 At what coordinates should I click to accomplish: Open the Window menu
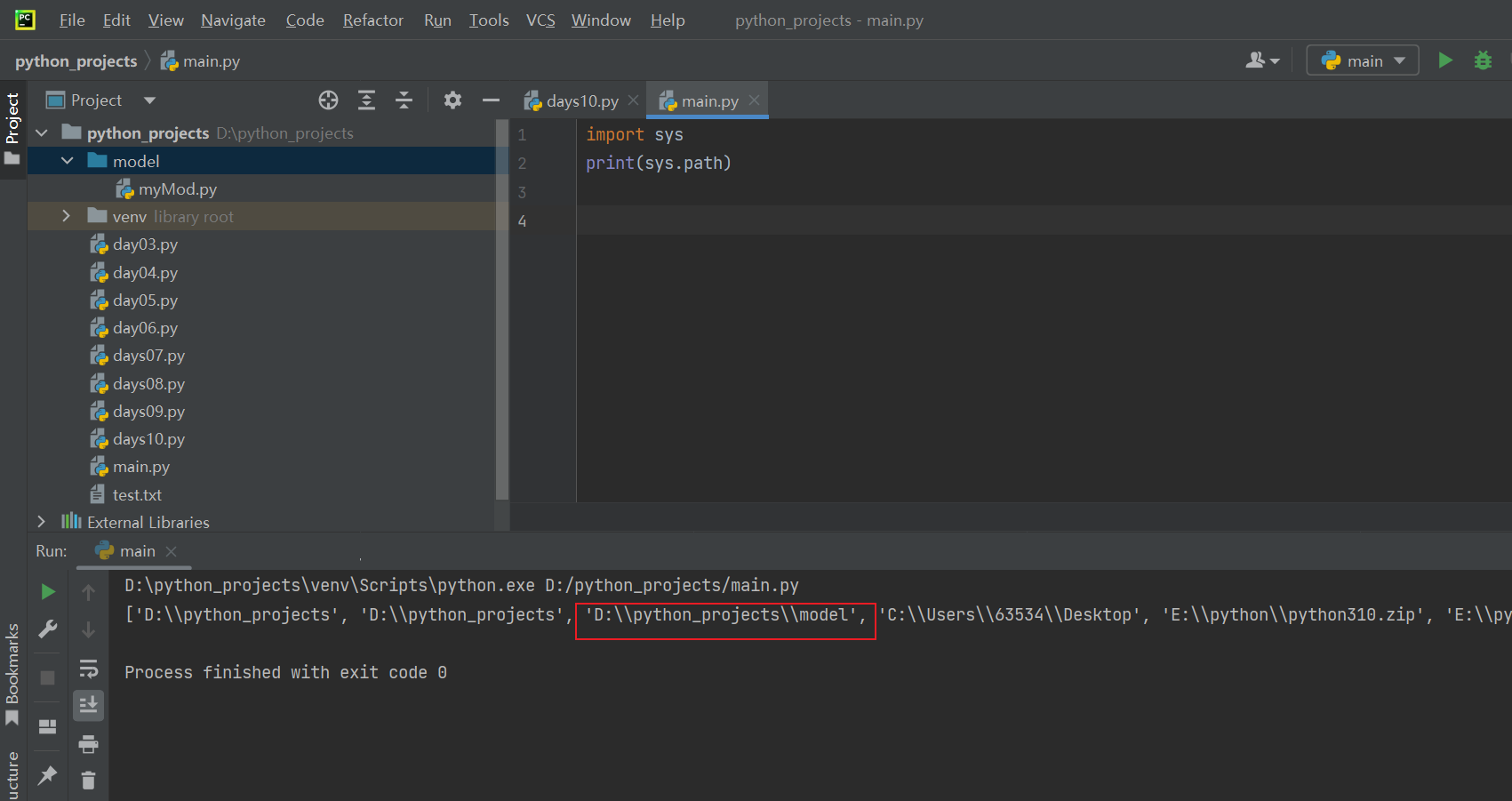point(601,20)
